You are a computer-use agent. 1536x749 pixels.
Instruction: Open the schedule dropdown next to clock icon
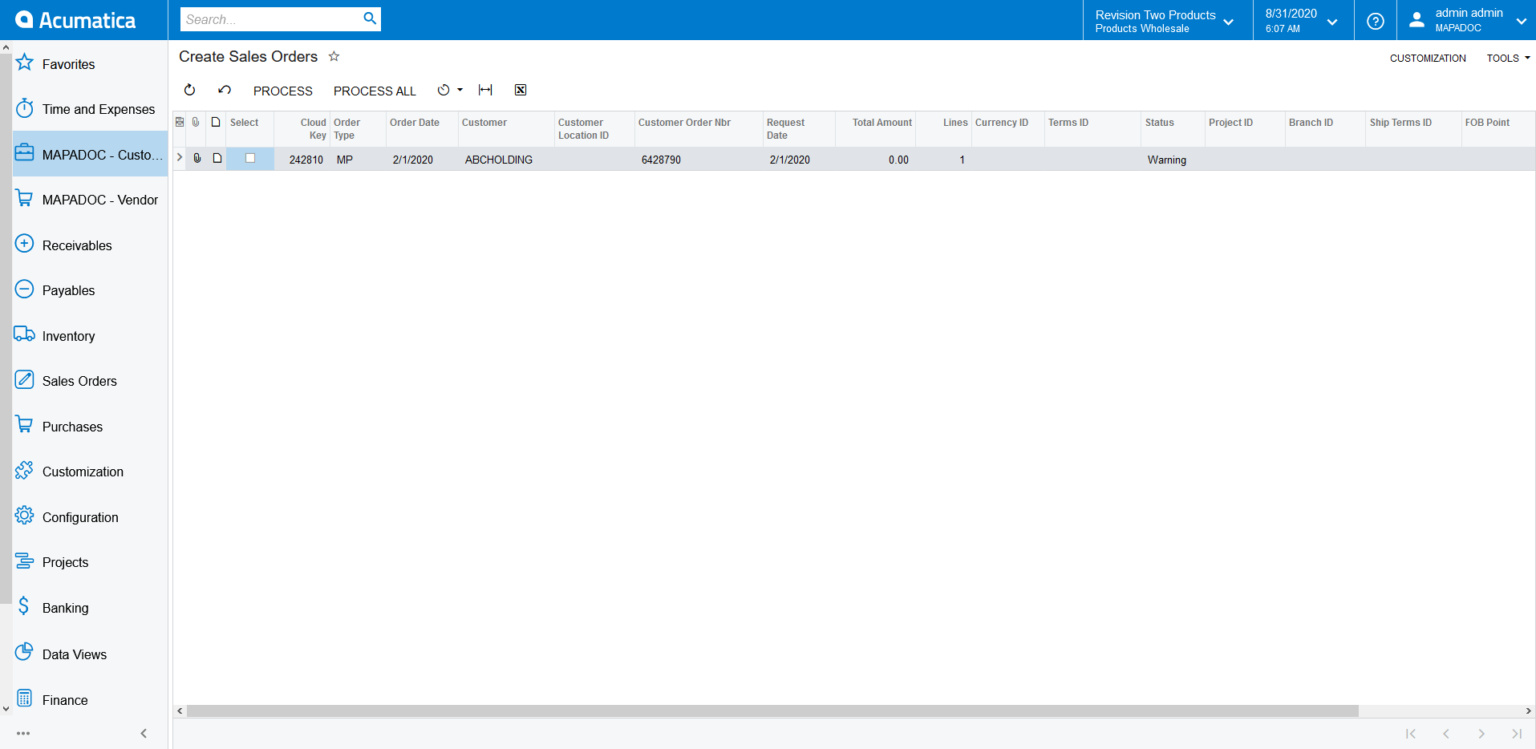click(459, 90)
